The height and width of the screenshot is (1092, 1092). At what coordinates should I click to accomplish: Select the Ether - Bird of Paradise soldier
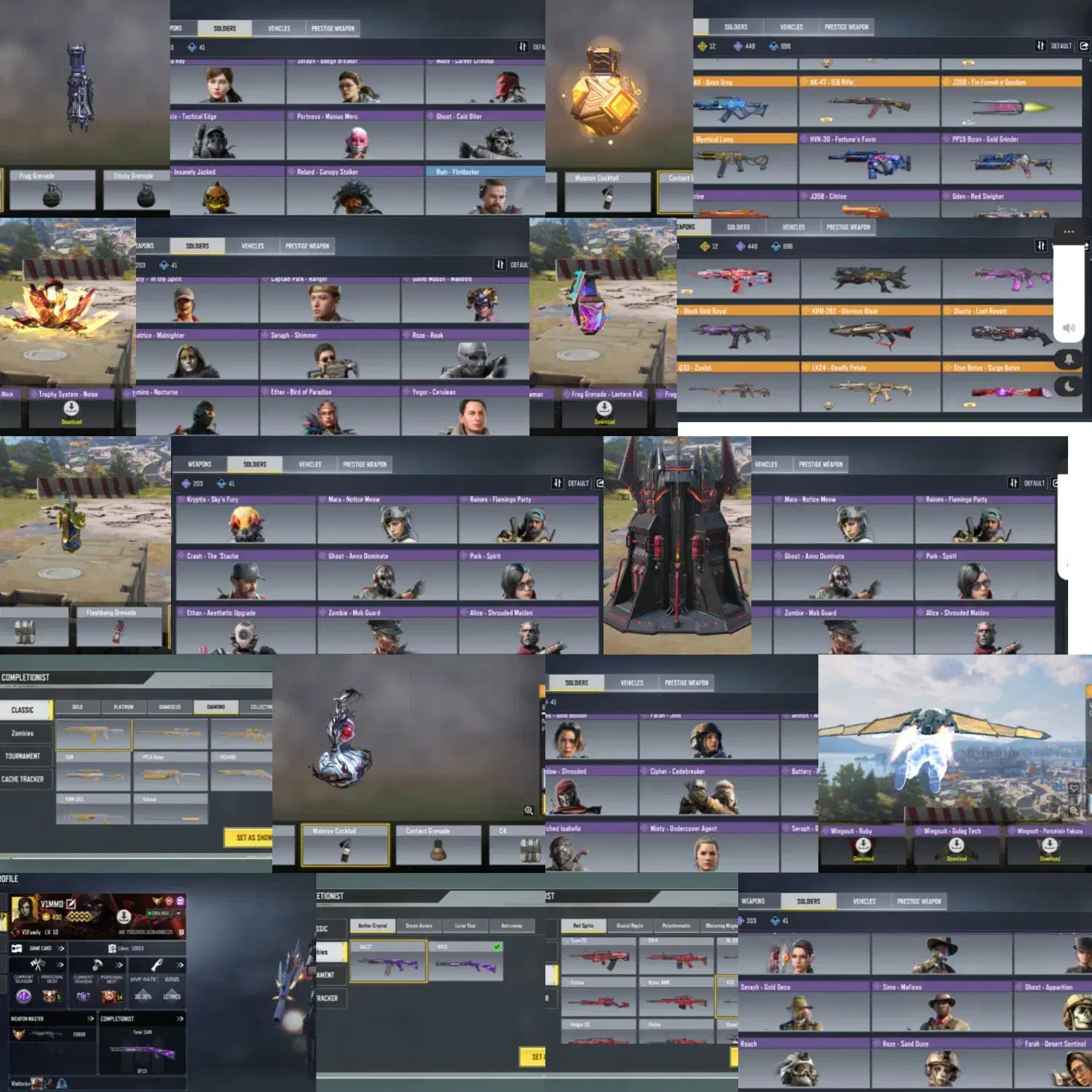(x=330, y=411)
